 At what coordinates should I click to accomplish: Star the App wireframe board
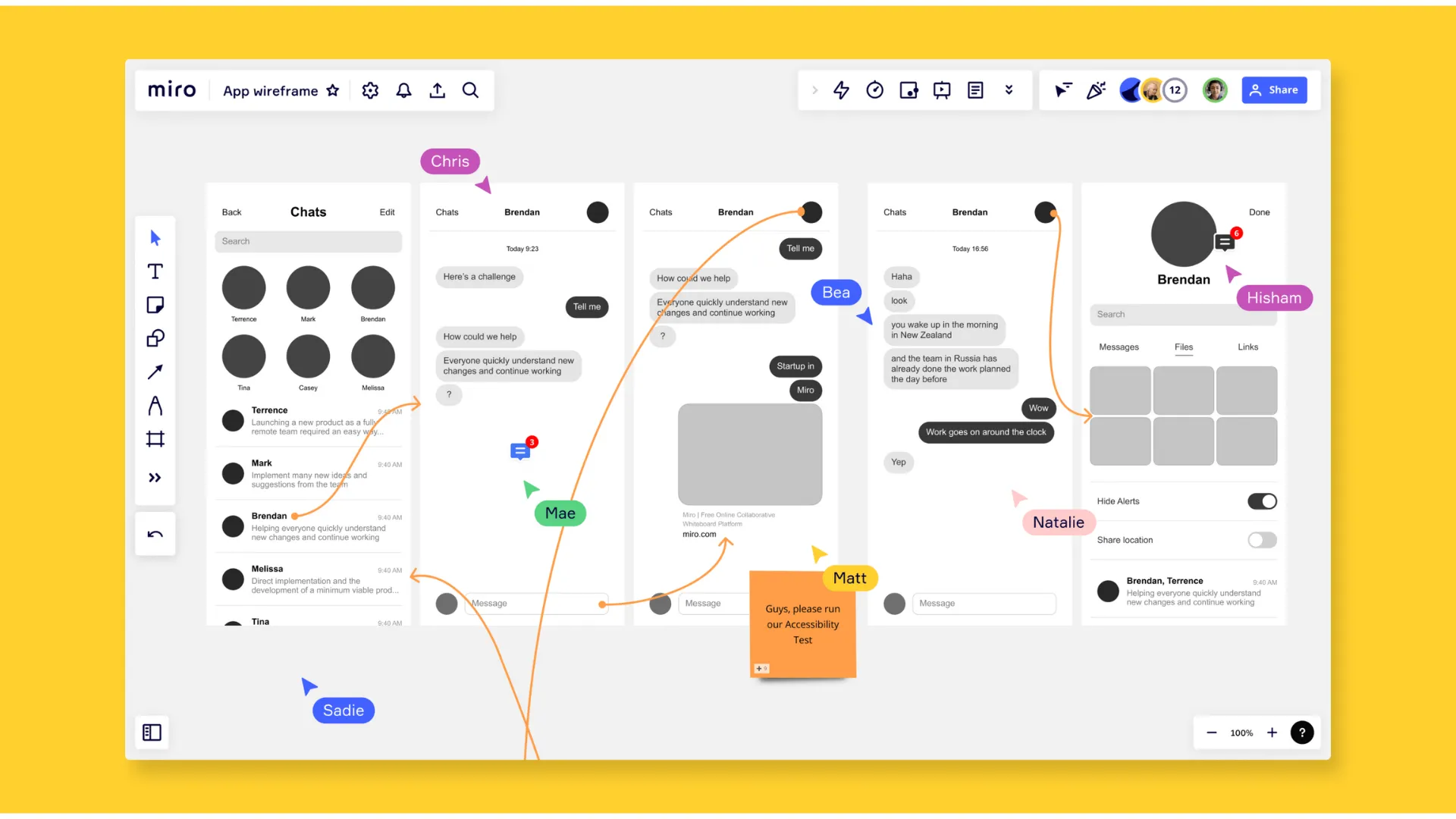[332, 90]
